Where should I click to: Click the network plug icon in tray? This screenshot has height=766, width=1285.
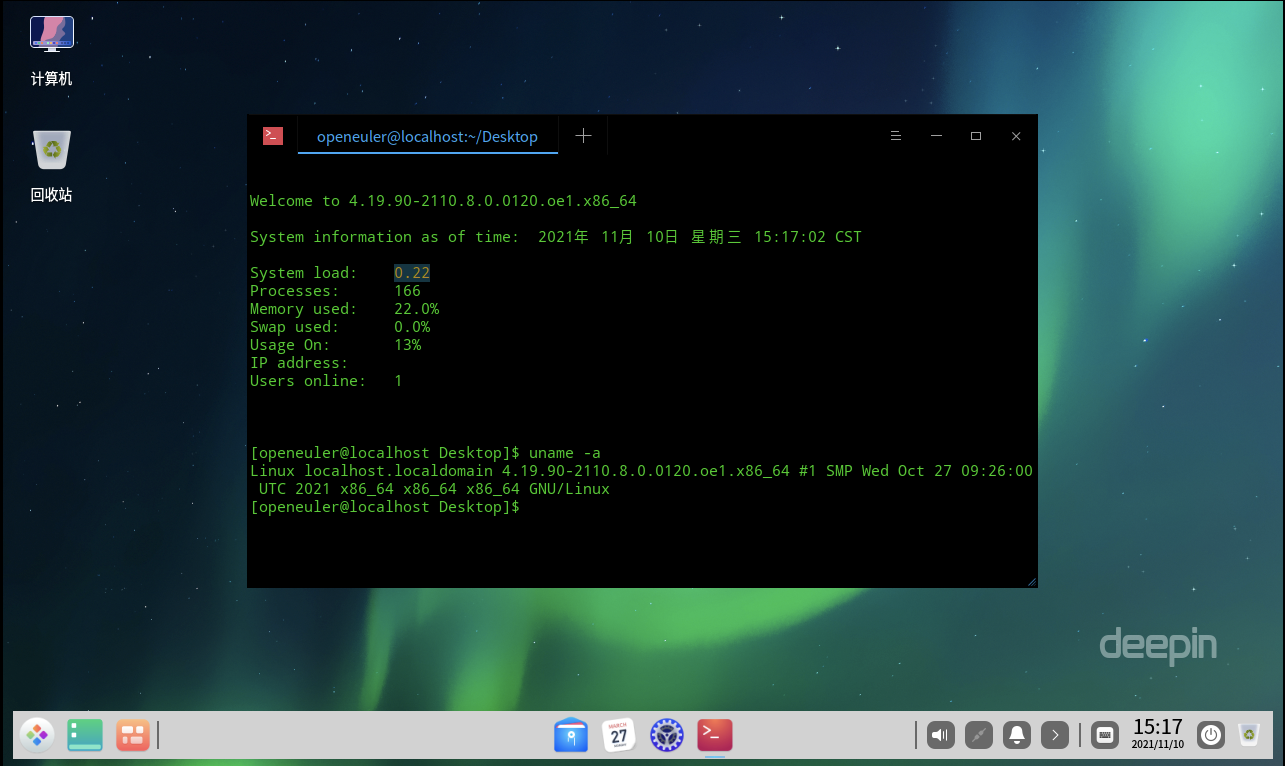click(x=980, y=735)
